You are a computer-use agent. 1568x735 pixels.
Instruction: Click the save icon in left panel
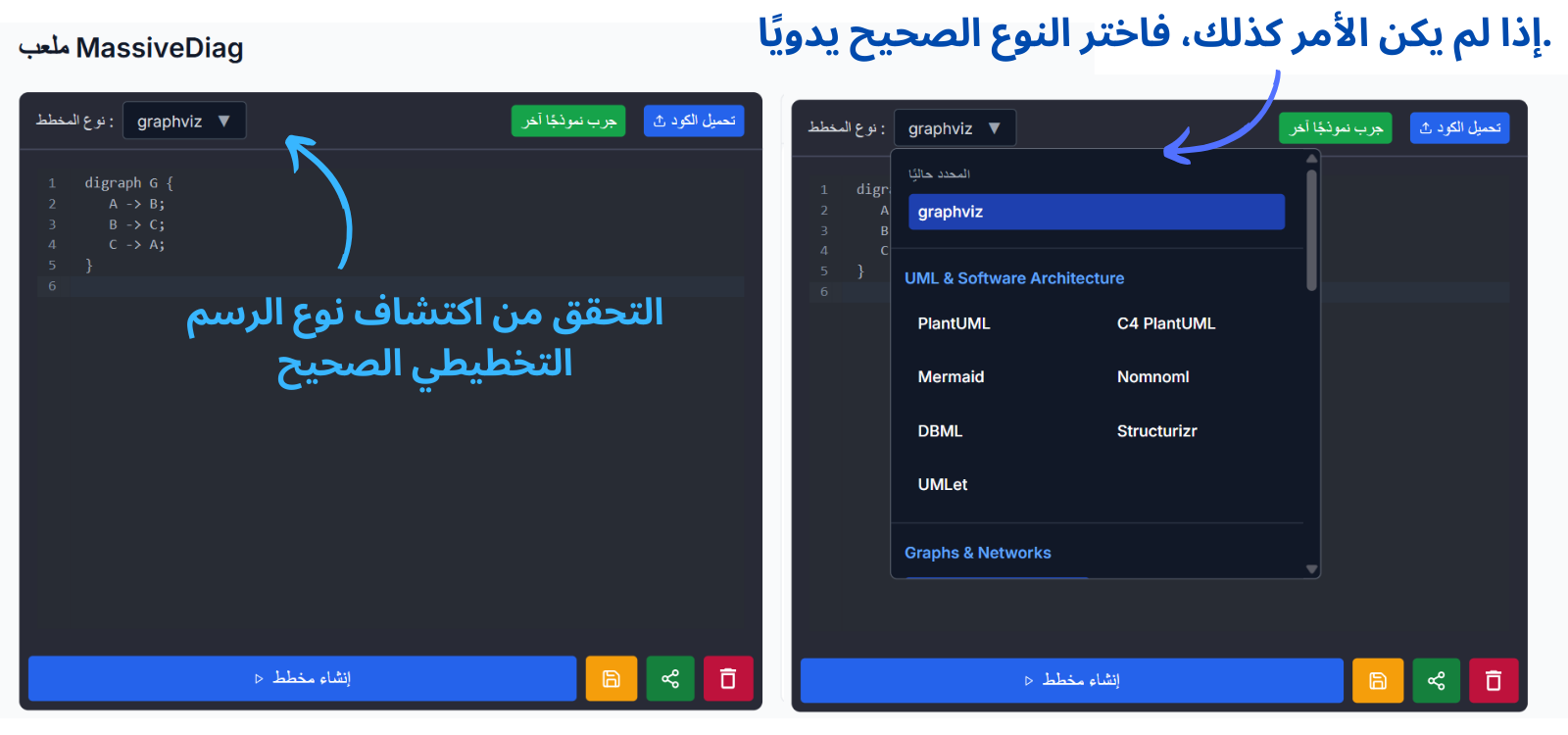[612, 678]
